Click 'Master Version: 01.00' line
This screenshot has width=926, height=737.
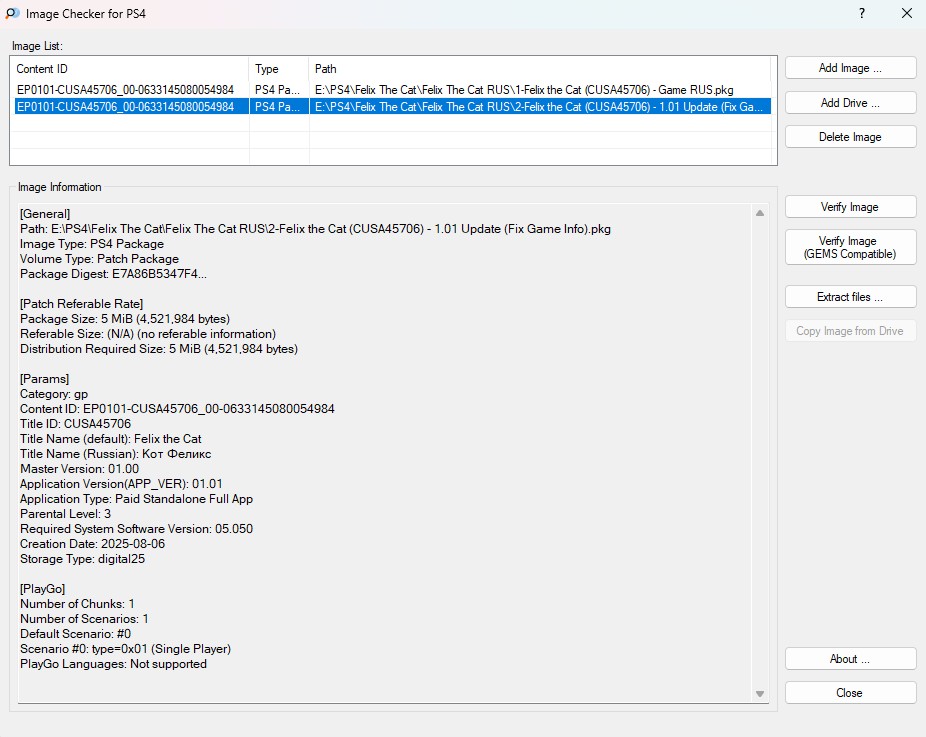[79, 469]
